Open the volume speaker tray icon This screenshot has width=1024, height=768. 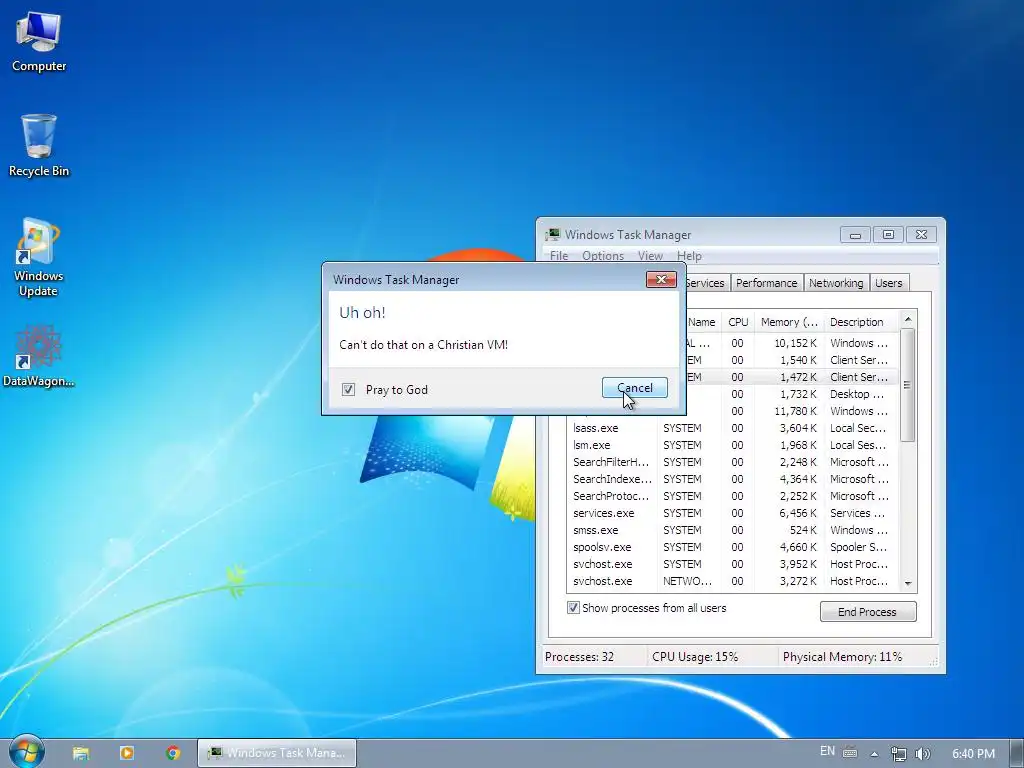[922, 754]
